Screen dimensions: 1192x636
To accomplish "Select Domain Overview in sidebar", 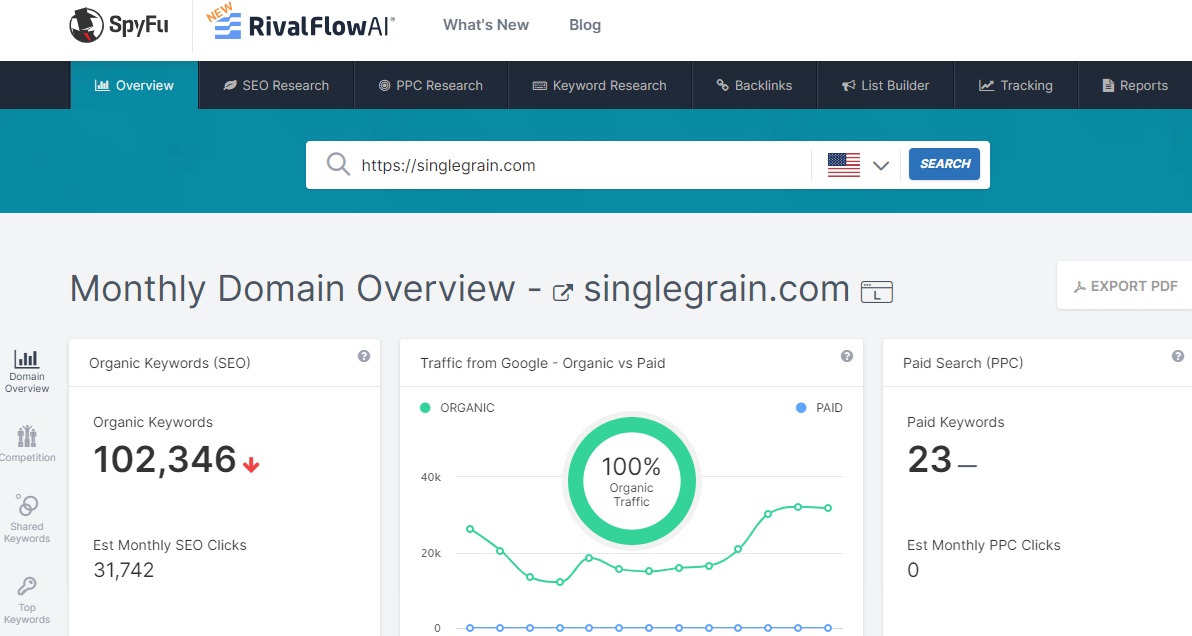I will [x=27, y=372].
